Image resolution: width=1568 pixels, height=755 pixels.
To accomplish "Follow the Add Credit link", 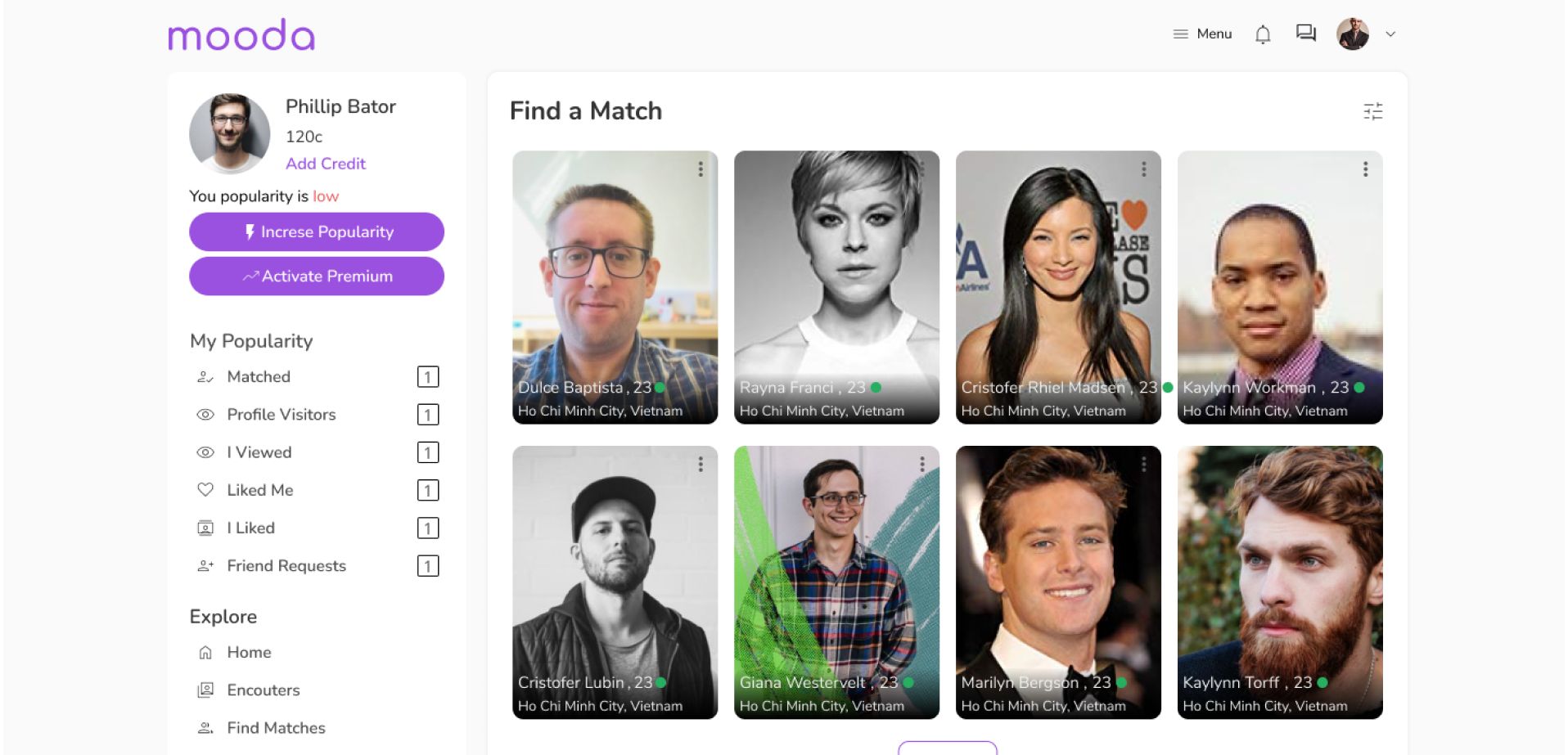I will [x=326, y=164].
